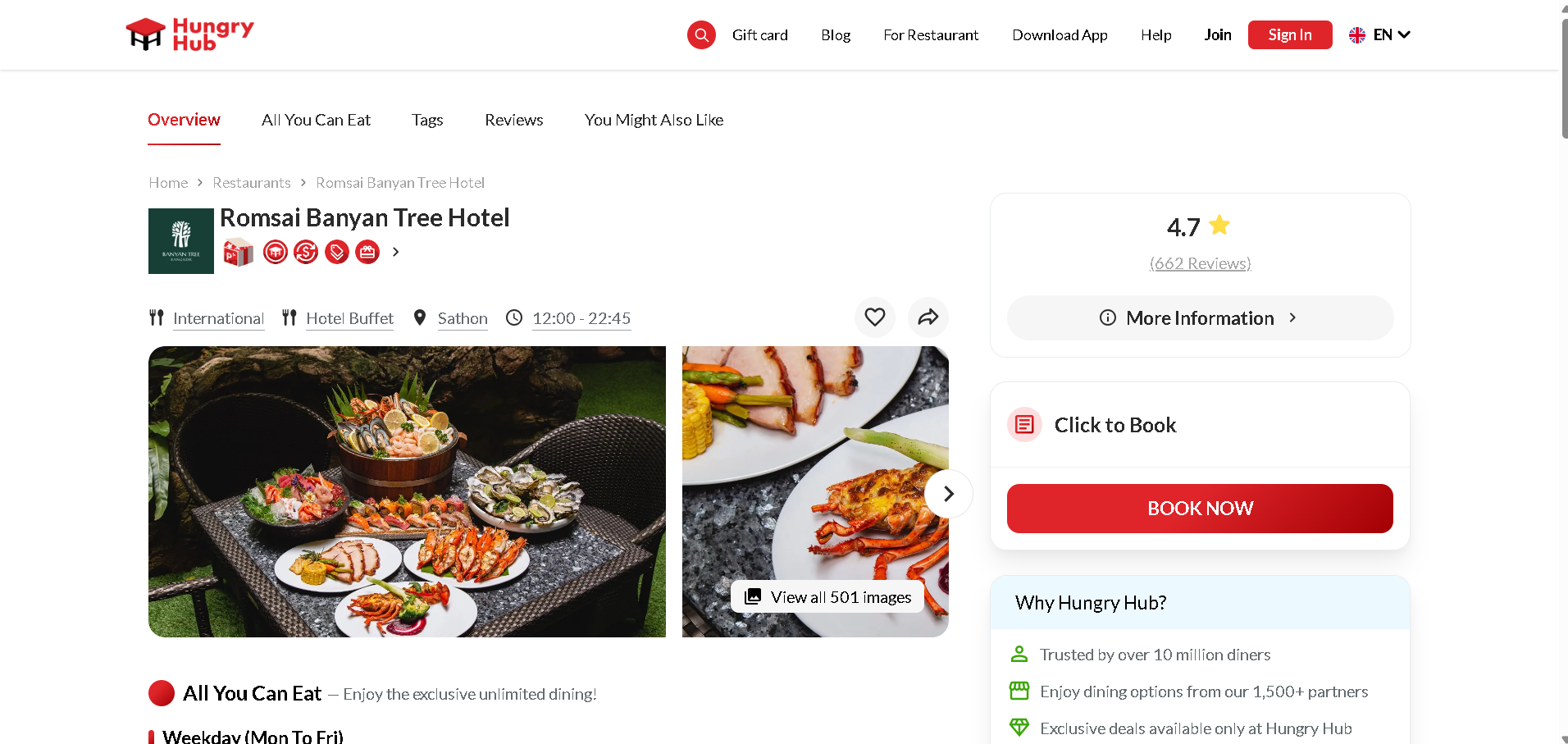Share the restaurant using arrow icon
Viewport: 1568px width, 744px height.
928,317
